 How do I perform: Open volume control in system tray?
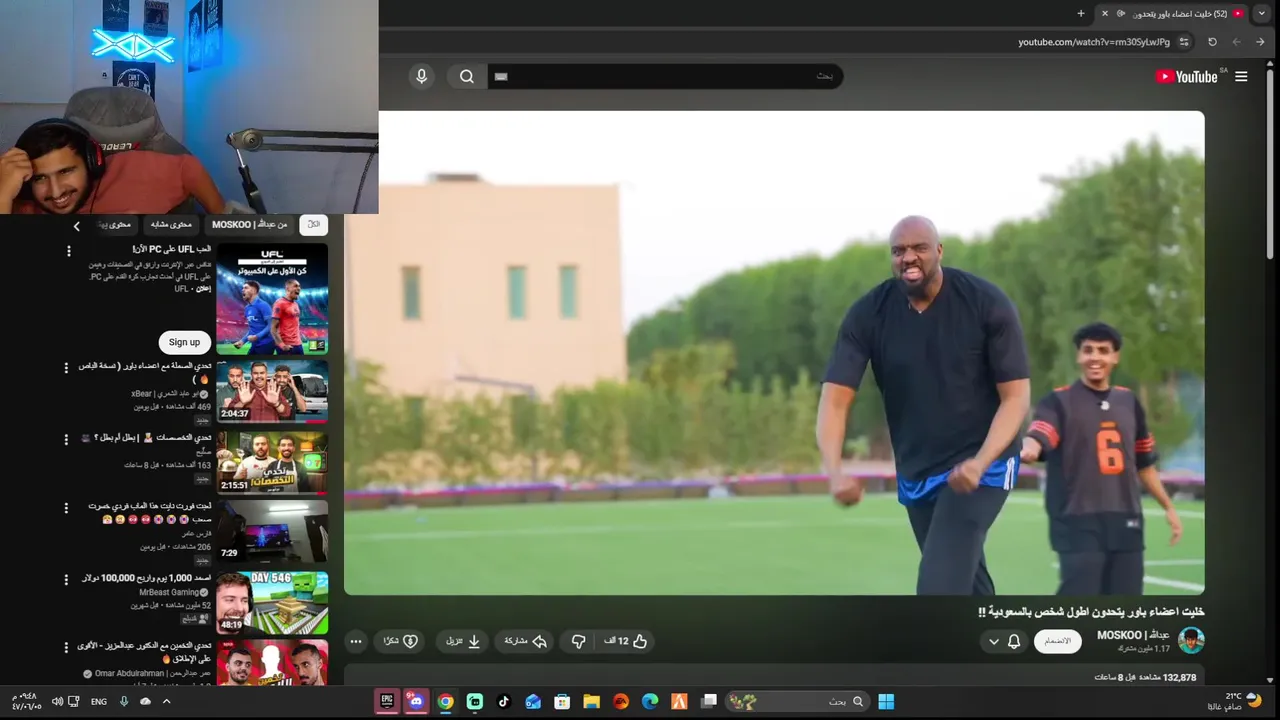coord(57,702)
